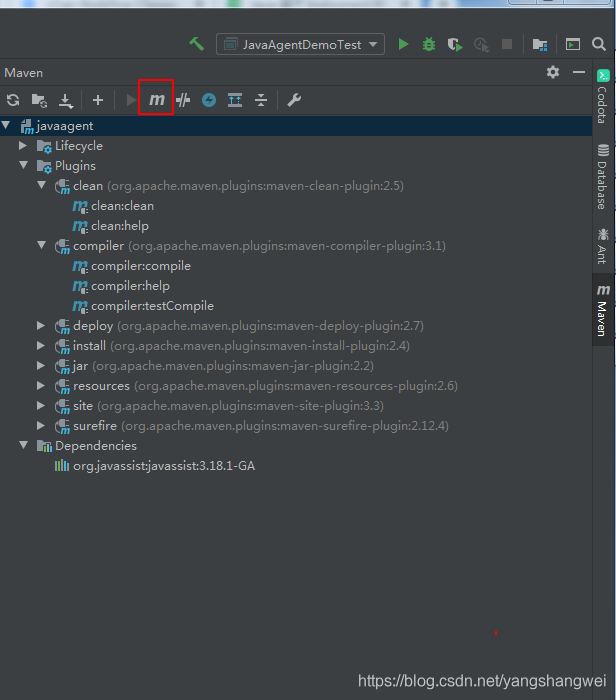
Task: Open the Database tool window tab
Action: [x=602, y=185]
